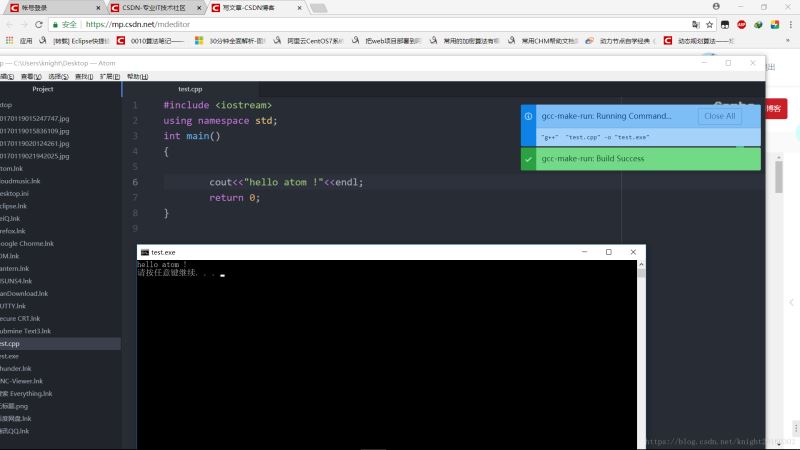Click the red 博客 button in the CSDN page
This screenshot has height=450, width=800.
pyautogui.click(x=776, y=109)
